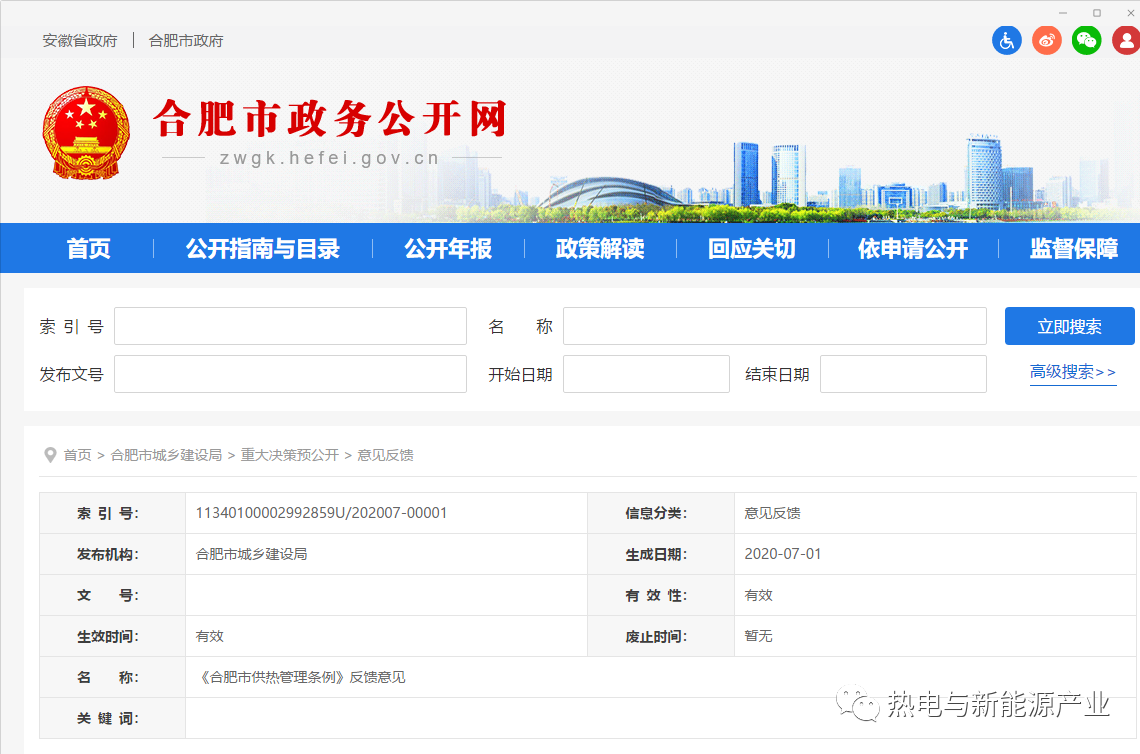Go to 首页 in the breadcrumb

77,455
